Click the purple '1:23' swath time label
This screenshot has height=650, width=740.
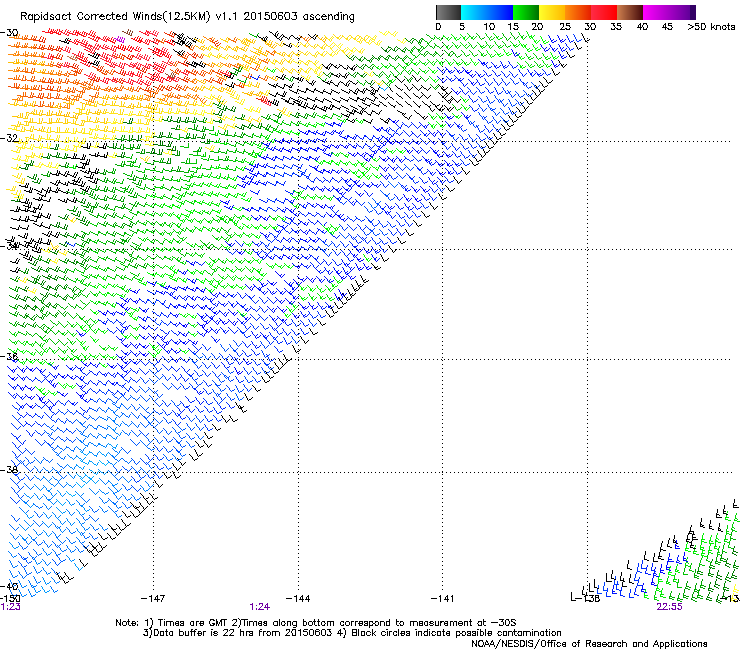10,607
